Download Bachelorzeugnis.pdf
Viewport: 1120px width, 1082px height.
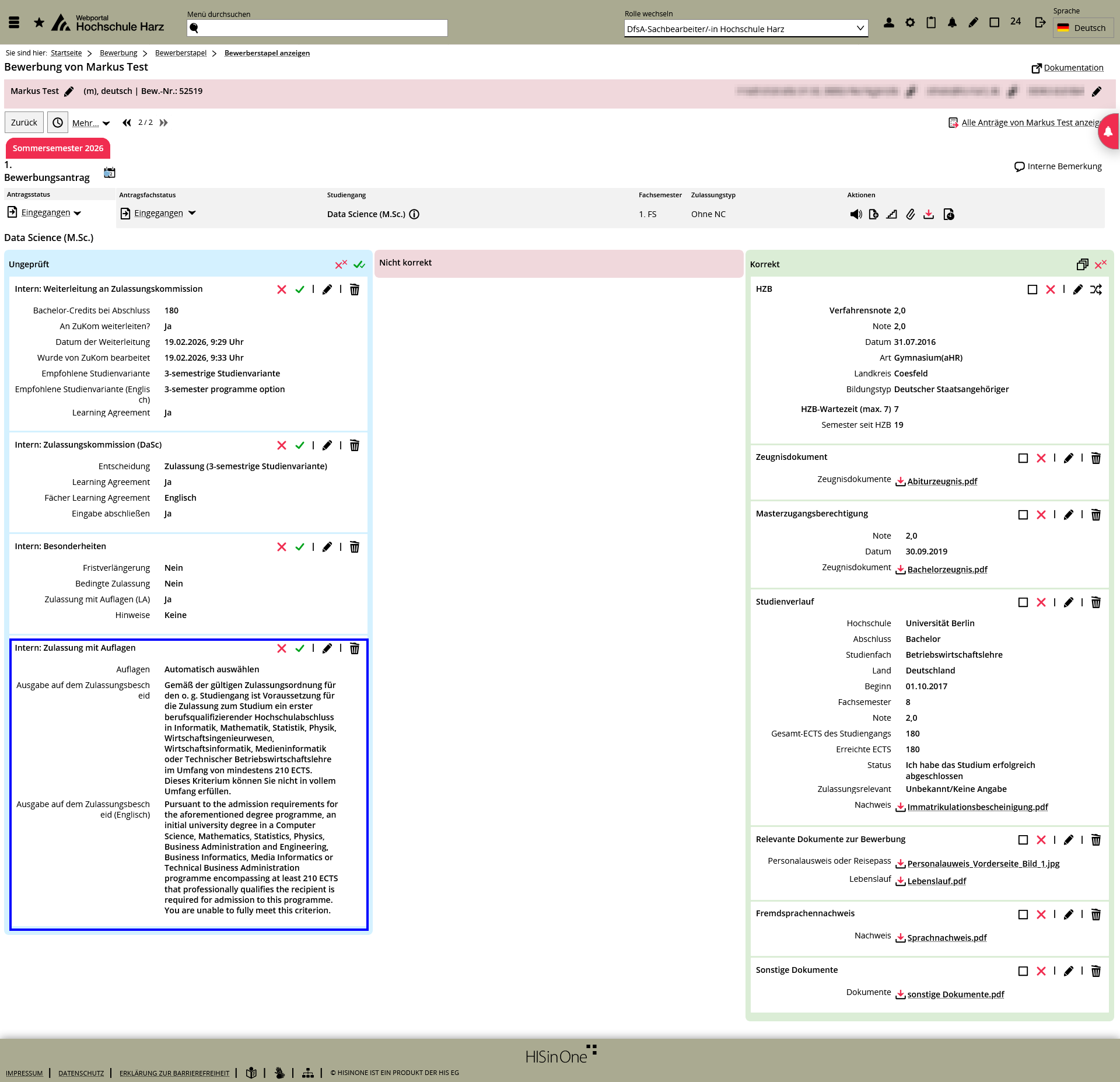click(947, 570)
